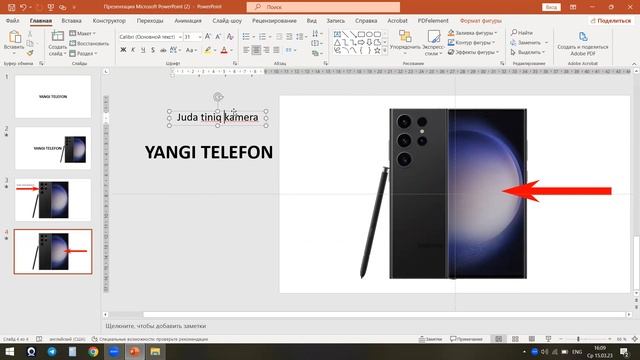Toggle Italic (К) formatting

click(133, 50)
